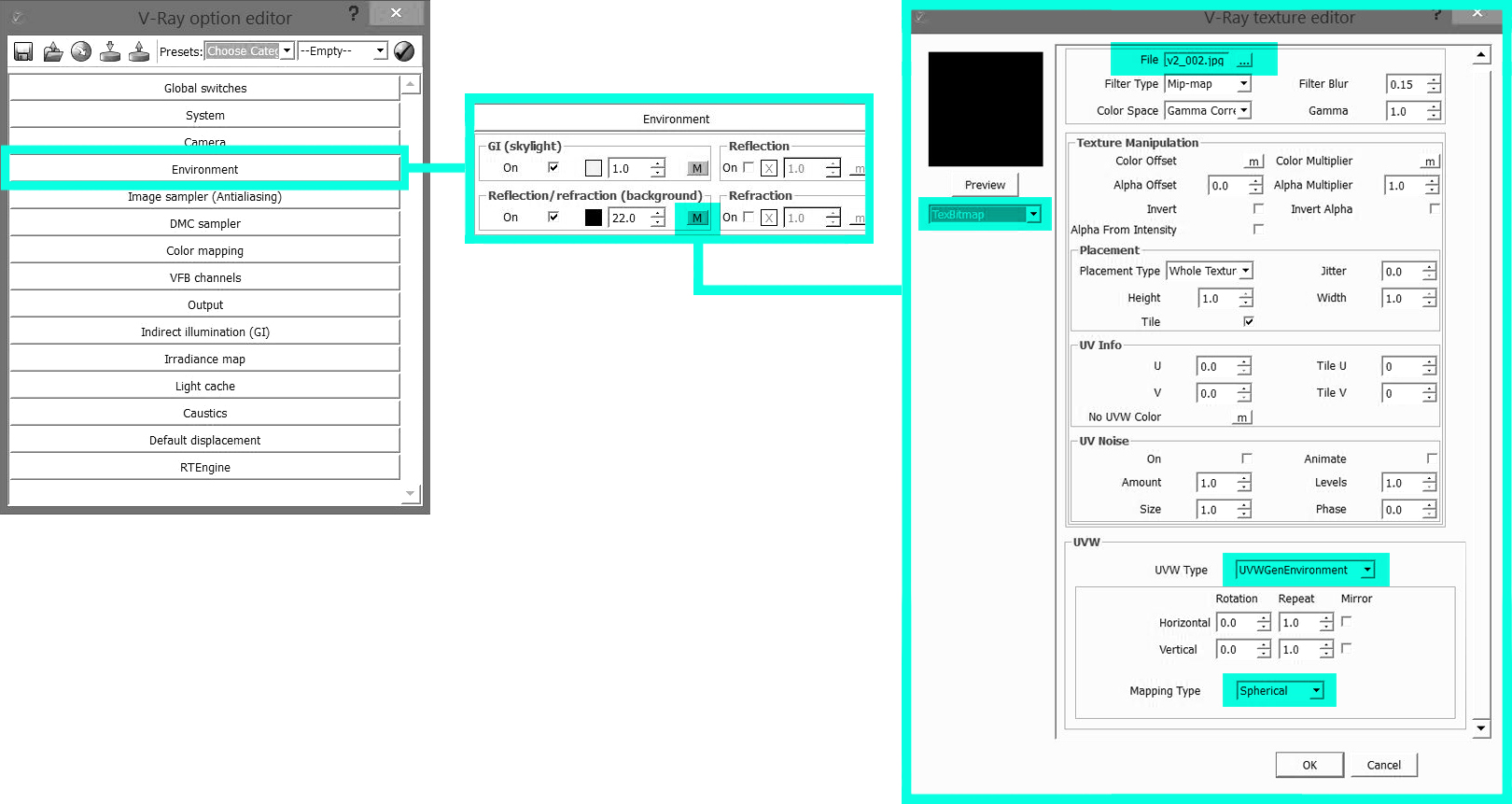Click the background black color swatch
Screen dimensions: 1512x804
tap(594, 219)
